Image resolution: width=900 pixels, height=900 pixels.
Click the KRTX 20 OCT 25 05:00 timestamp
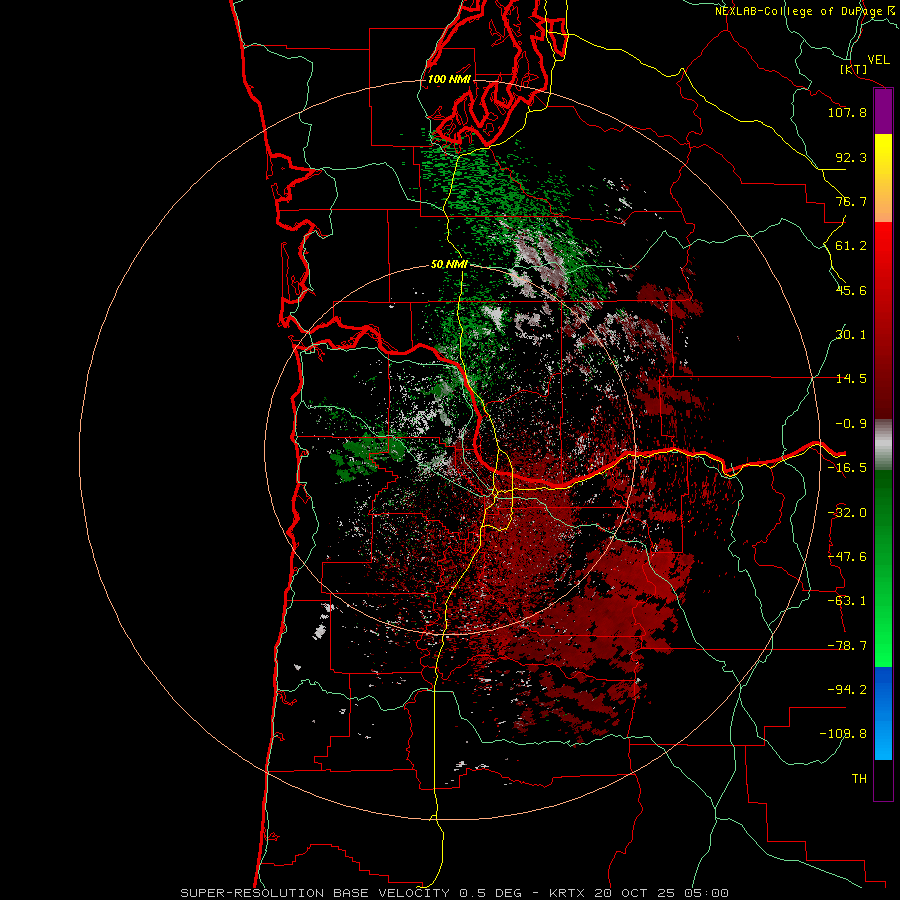[x=639, y=893]
